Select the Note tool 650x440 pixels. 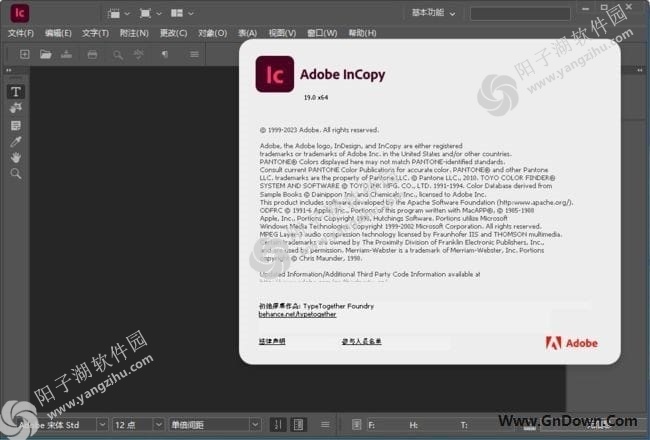(16, 125)
